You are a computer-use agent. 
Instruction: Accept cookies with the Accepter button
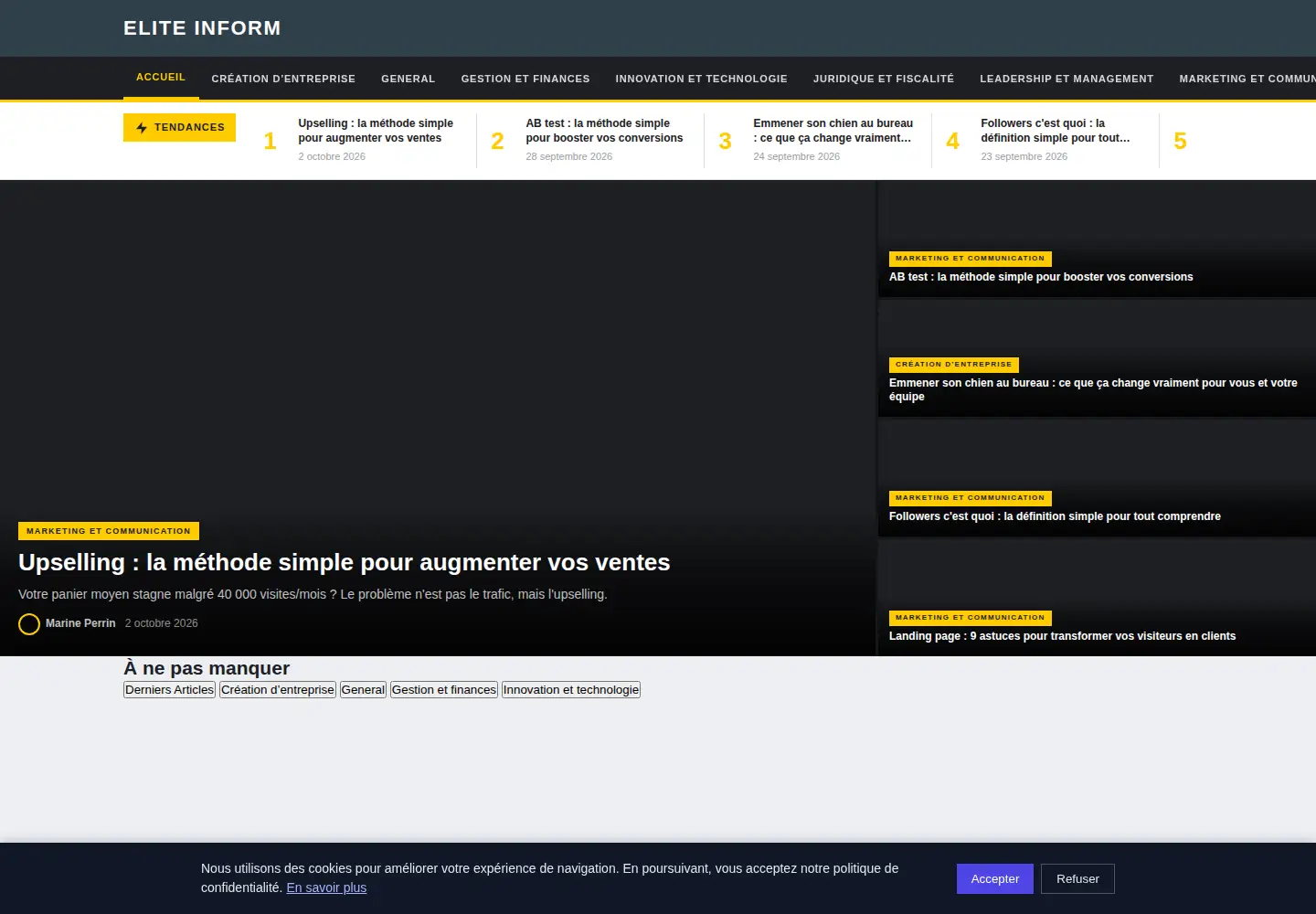[995, 879]
